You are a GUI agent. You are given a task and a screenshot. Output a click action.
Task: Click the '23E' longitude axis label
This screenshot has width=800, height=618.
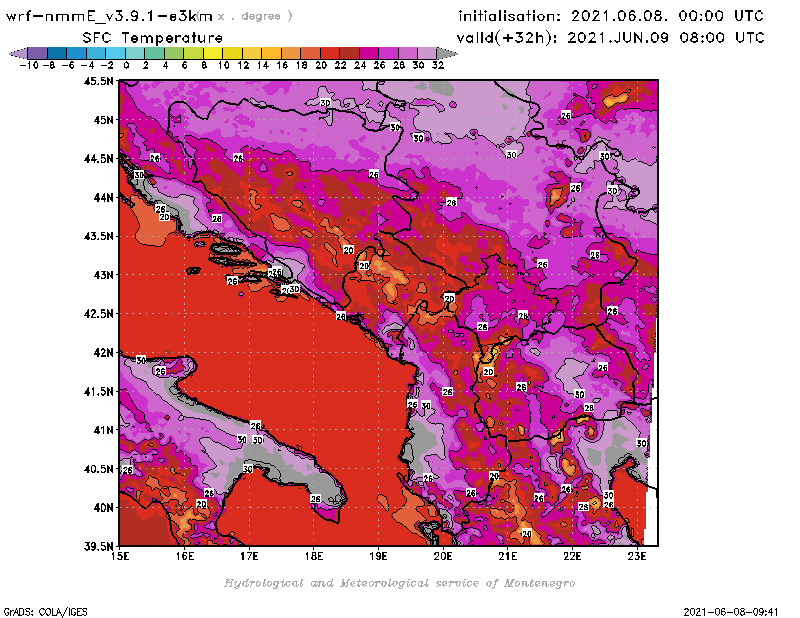(637, 556)
